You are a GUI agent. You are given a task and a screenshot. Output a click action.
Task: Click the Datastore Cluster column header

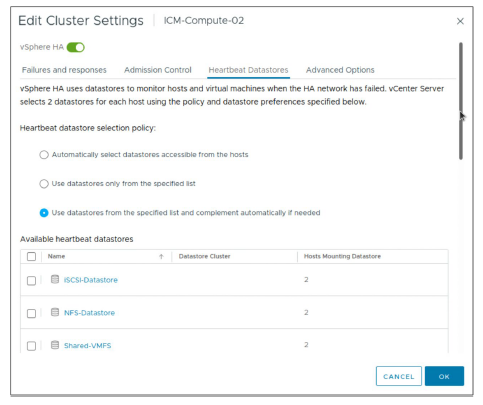(204, 256)
